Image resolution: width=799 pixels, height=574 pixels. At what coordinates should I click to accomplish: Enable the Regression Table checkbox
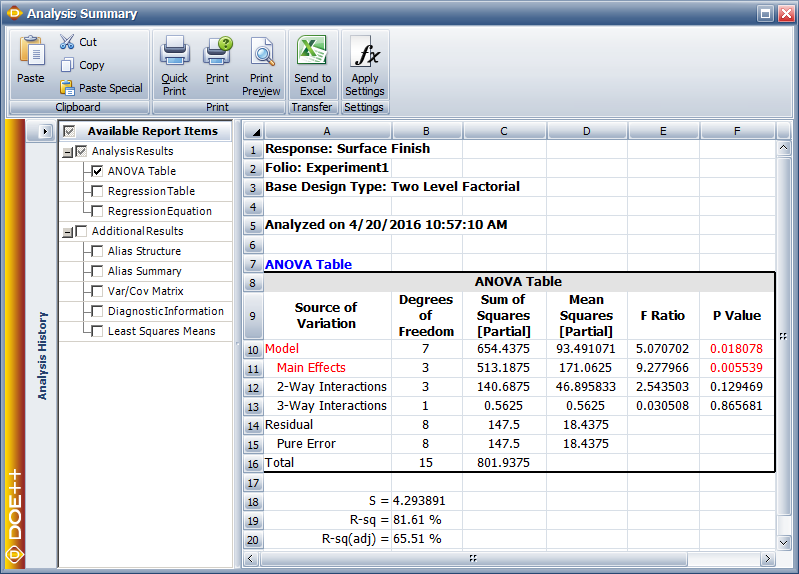pyautogui.click(x=97, y=191)
